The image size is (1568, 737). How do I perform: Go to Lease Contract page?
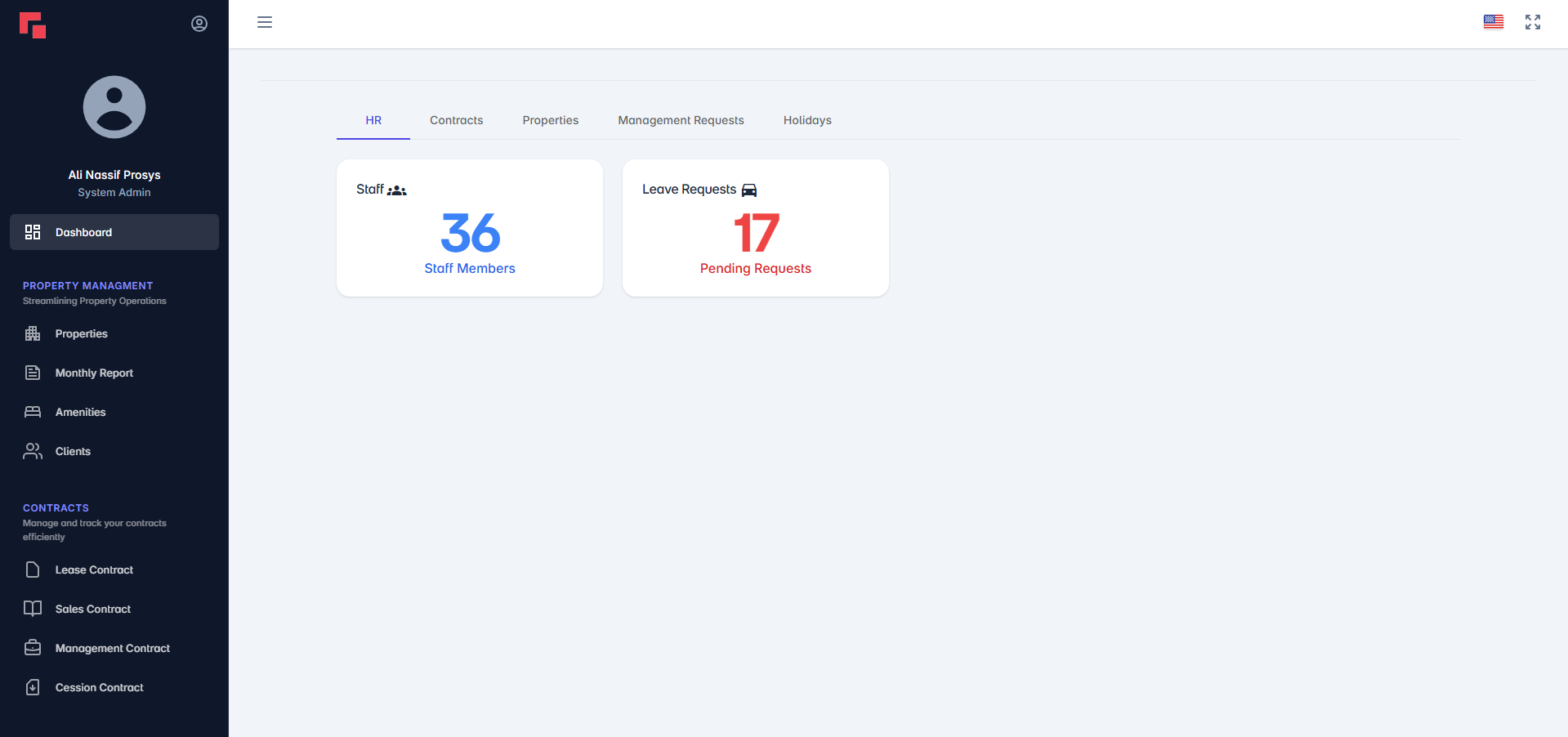94,569
